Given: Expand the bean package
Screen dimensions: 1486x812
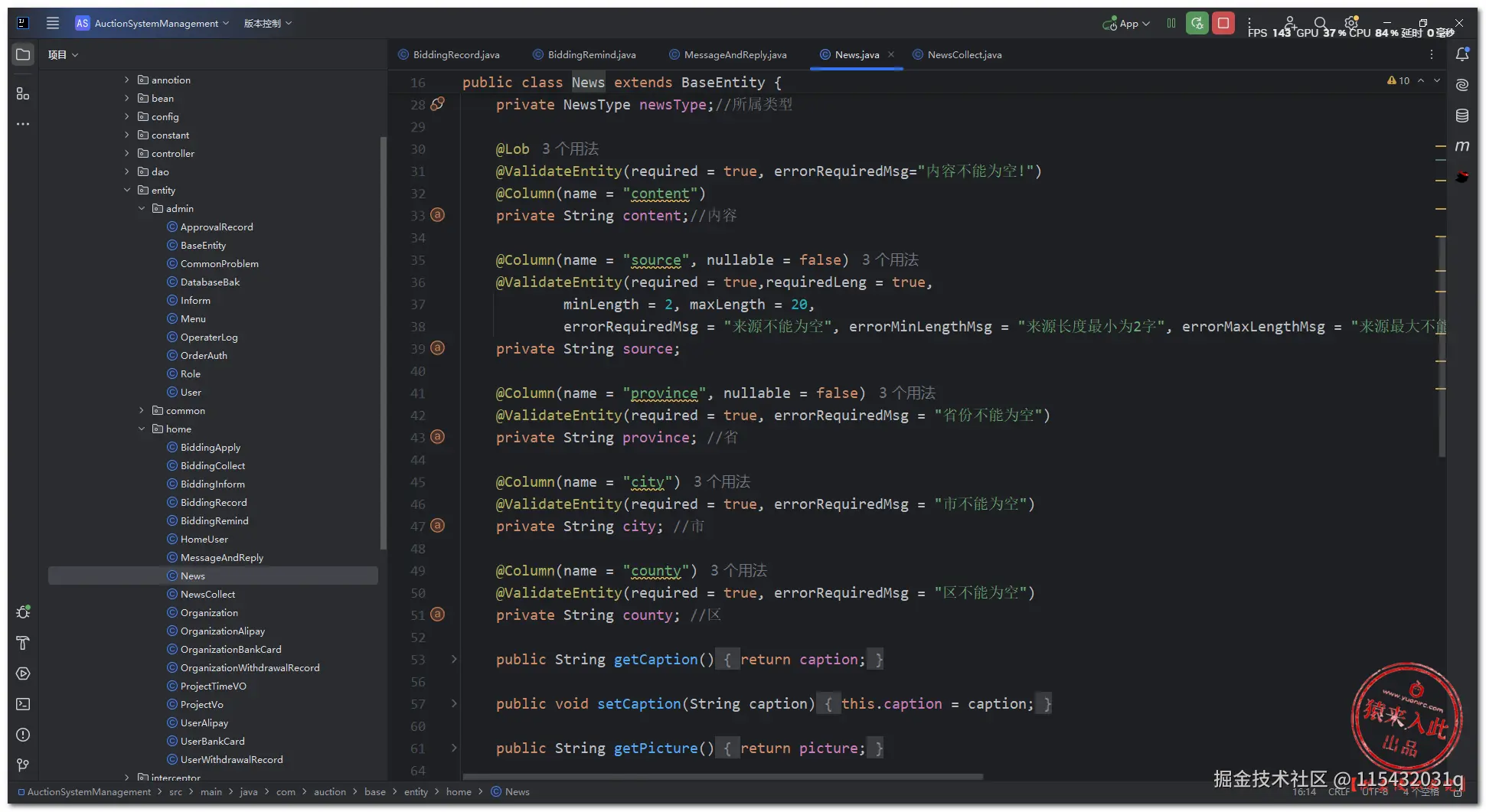Looking at the screenshot, I should click(x=127, y=98).
